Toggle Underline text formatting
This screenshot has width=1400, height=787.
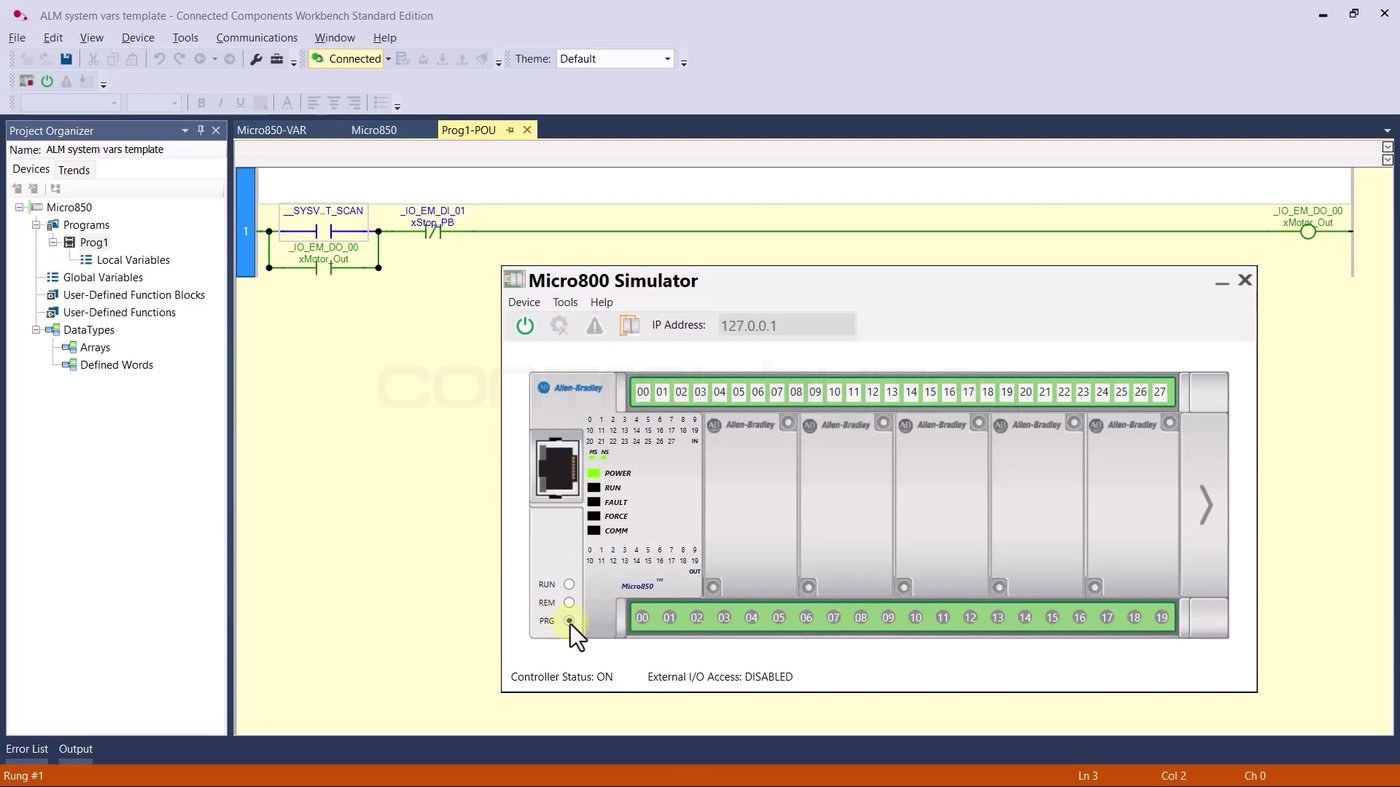240,103
